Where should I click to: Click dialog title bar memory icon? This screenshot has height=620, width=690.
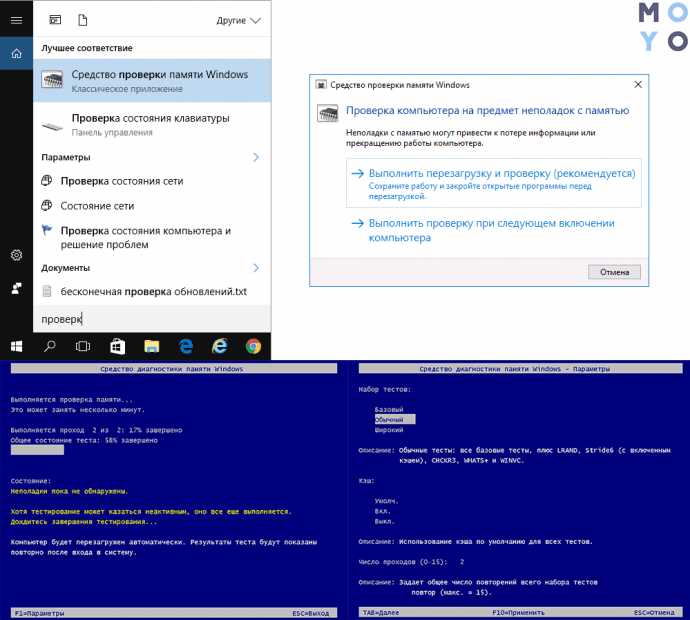tap(321, 85)
